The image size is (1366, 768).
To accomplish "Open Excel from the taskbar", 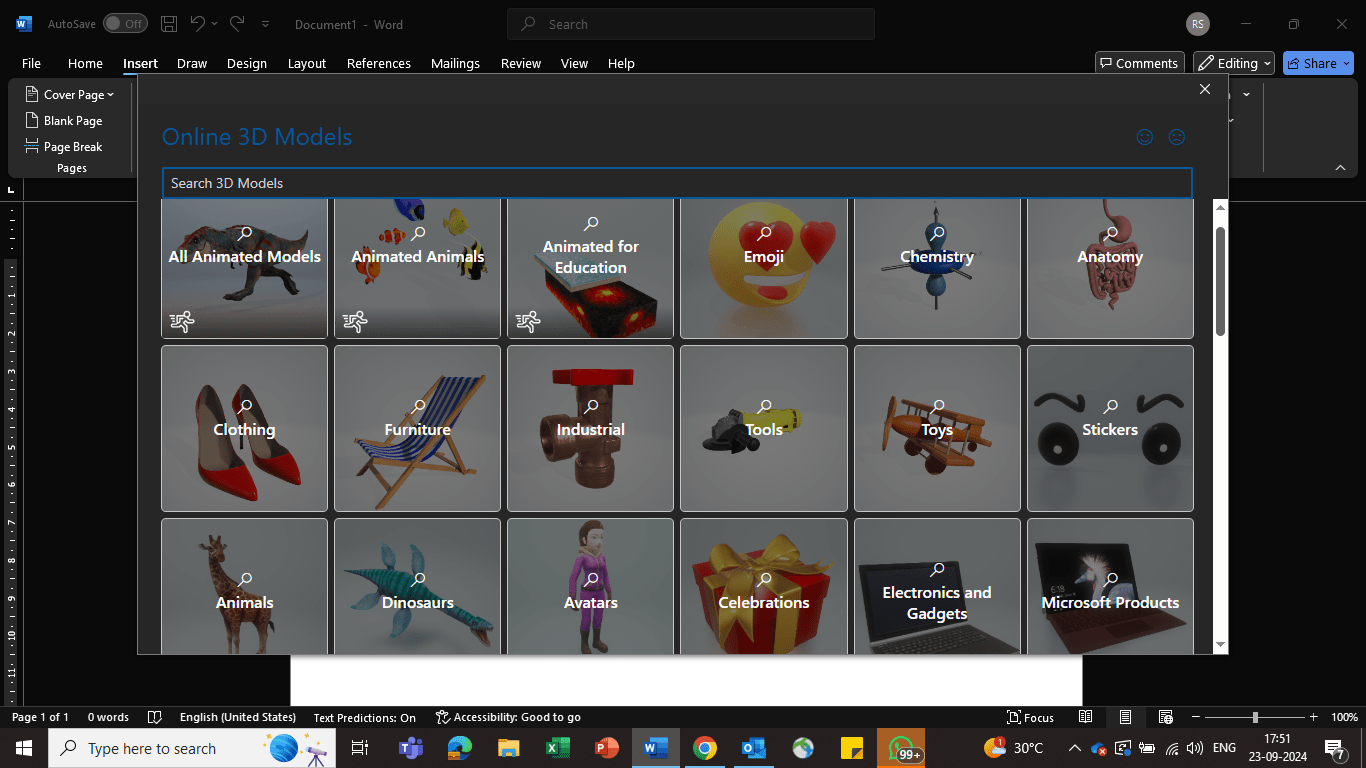I will 557,748.
